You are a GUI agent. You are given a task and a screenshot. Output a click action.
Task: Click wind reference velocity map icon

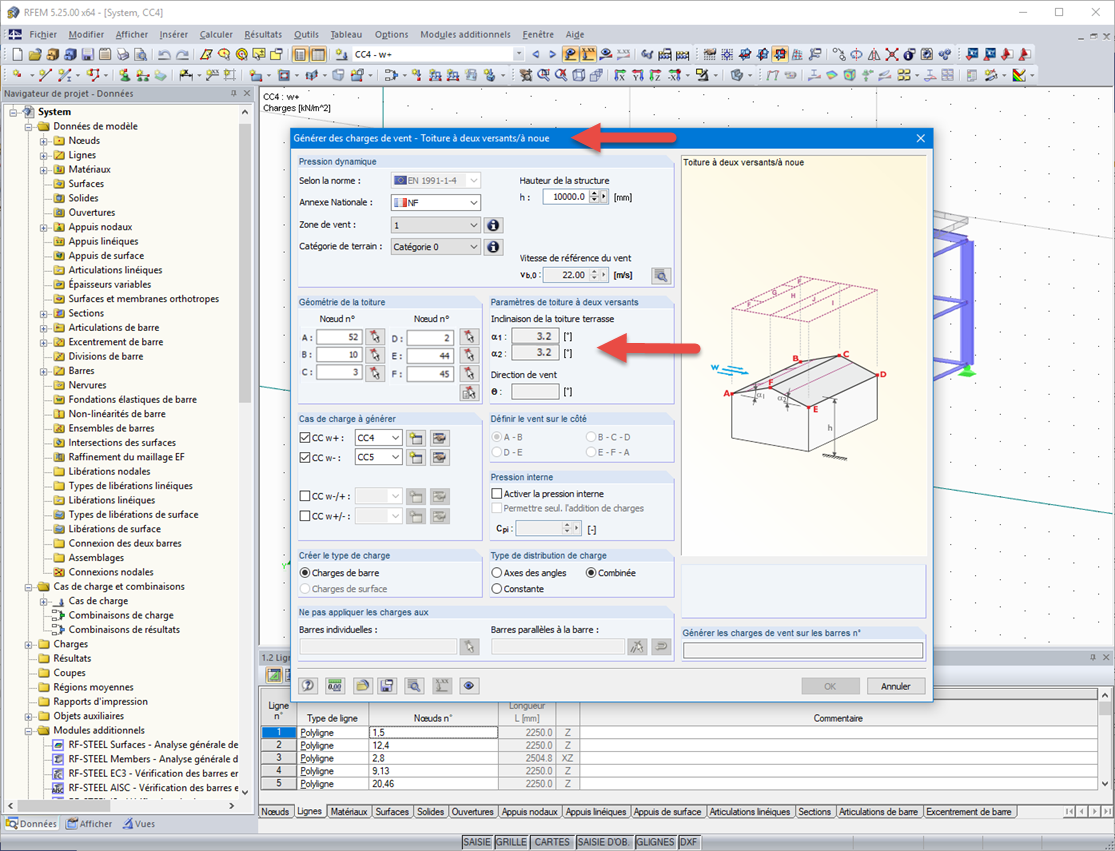coord(661,275)
